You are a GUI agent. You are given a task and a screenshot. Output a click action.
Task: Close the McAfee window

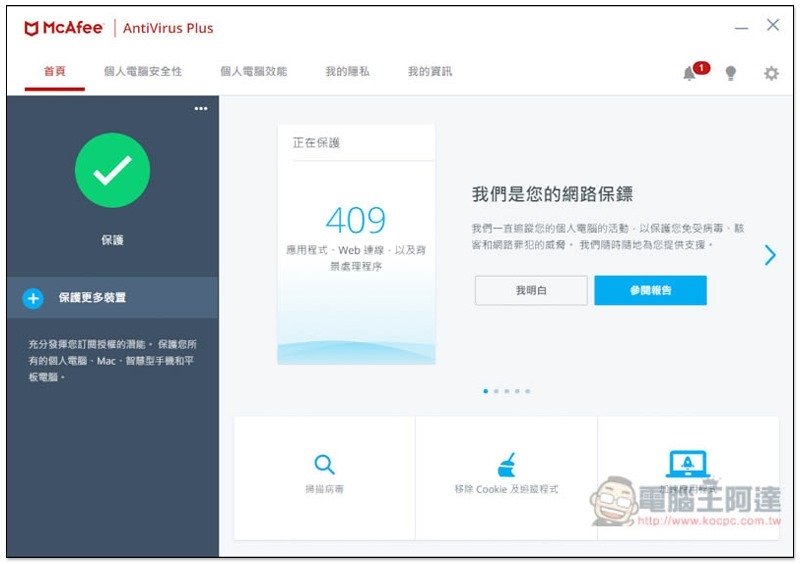(x=772, y=25)
